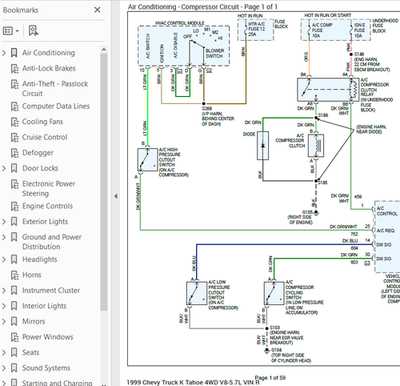Open the Computer Data Lines bookmark
The width and height of the screenshot is (400, 386).
pos(56,106)
